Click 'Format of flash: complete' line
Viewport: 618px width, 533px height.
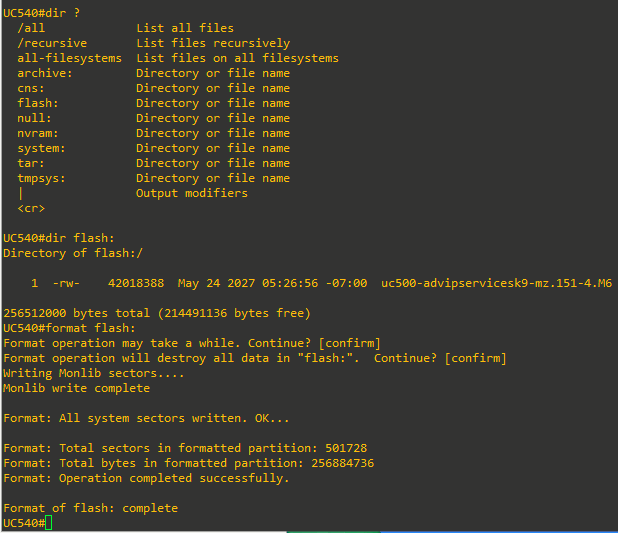coord(91,508)
